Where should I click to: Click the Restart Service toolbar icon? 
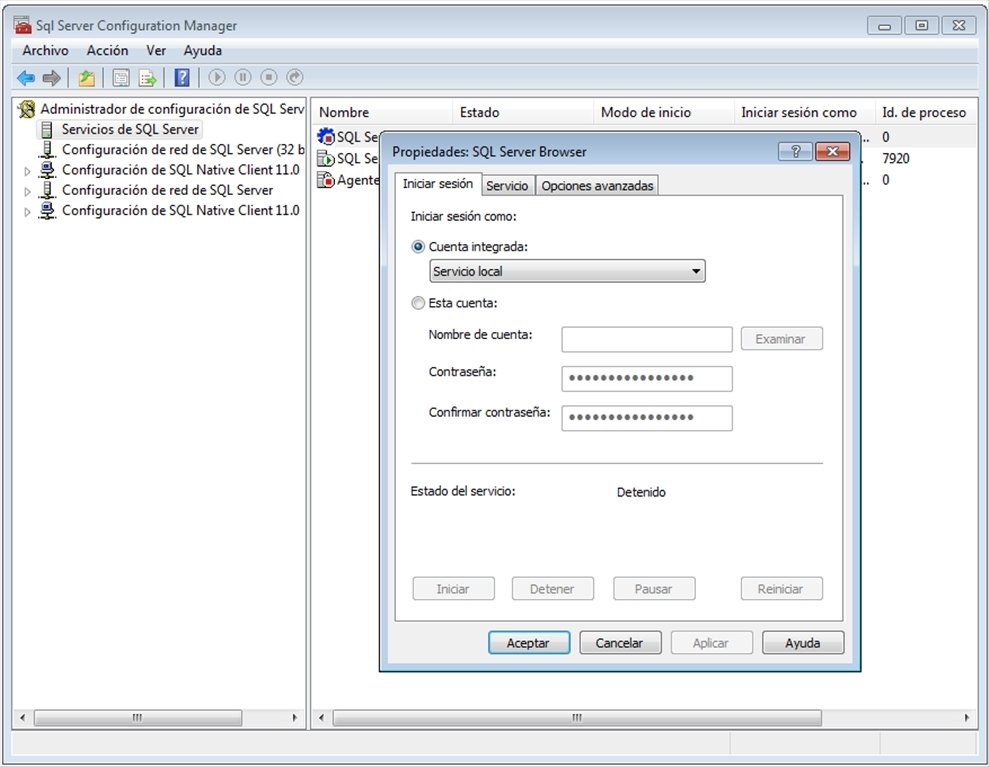tap(295, 77)
